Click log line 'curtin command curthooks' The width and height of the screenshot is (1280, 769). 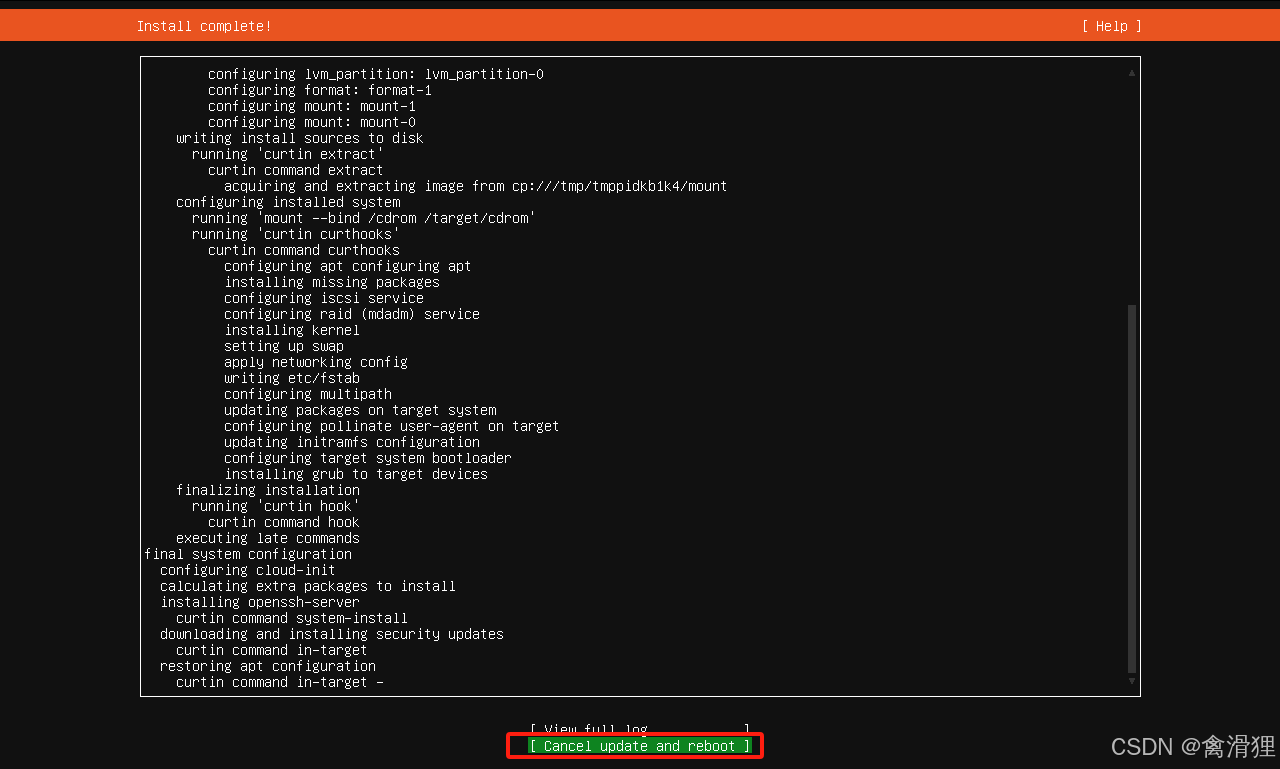tap(304, 250)
